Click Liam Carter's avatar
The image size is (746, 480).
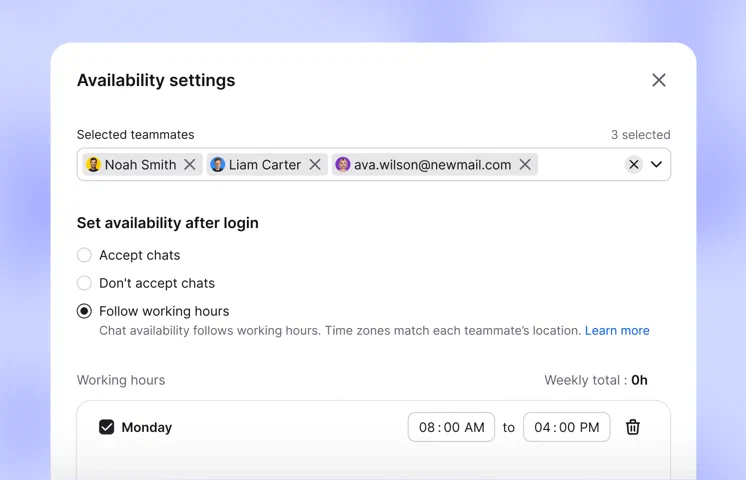[x=217, y=165]
